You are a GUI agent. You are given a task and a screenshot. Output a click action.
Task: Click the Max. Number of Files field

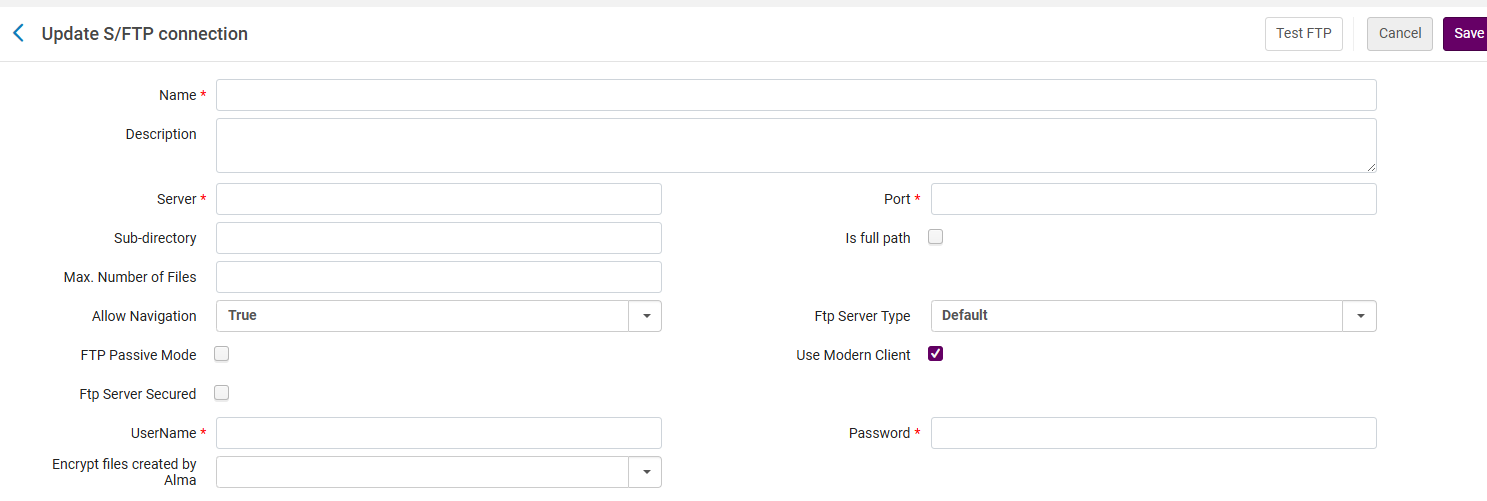pyautogui.click(x=439, y=277)
